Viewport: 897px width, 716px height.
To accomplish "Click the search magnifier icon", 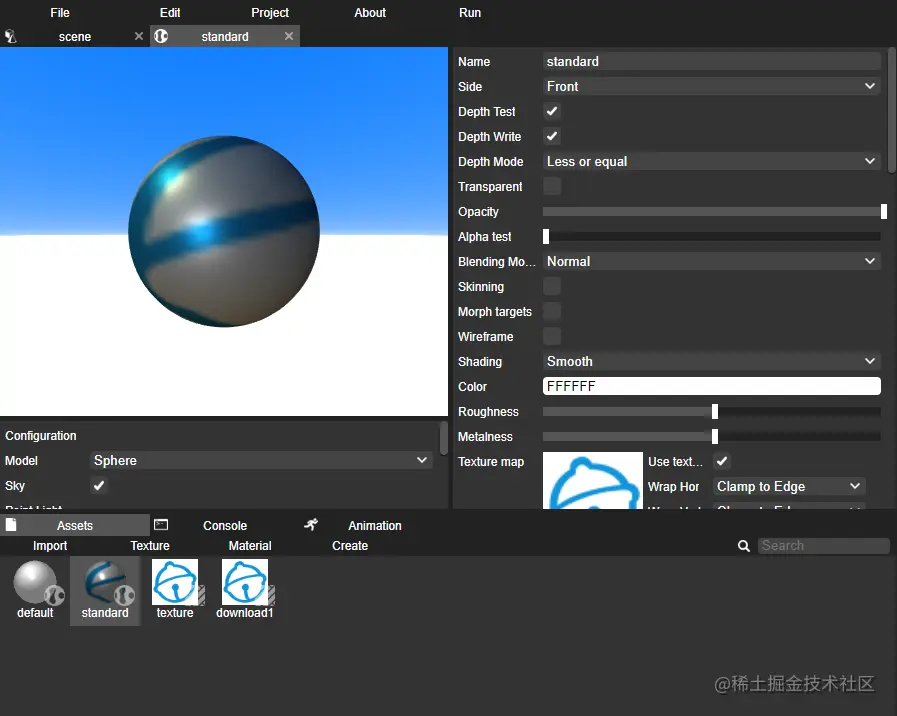I will click(744, 546).
